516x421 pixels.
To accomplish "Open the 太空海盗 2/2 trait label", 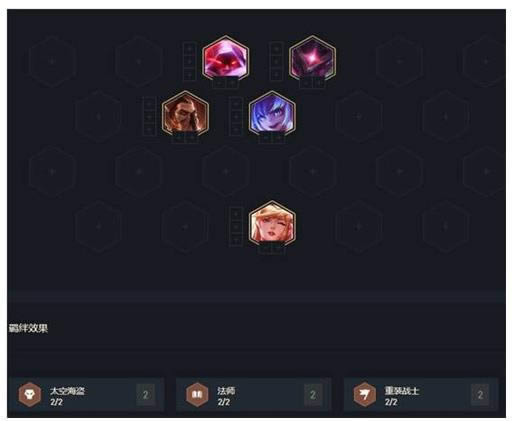I will (67, 396).
